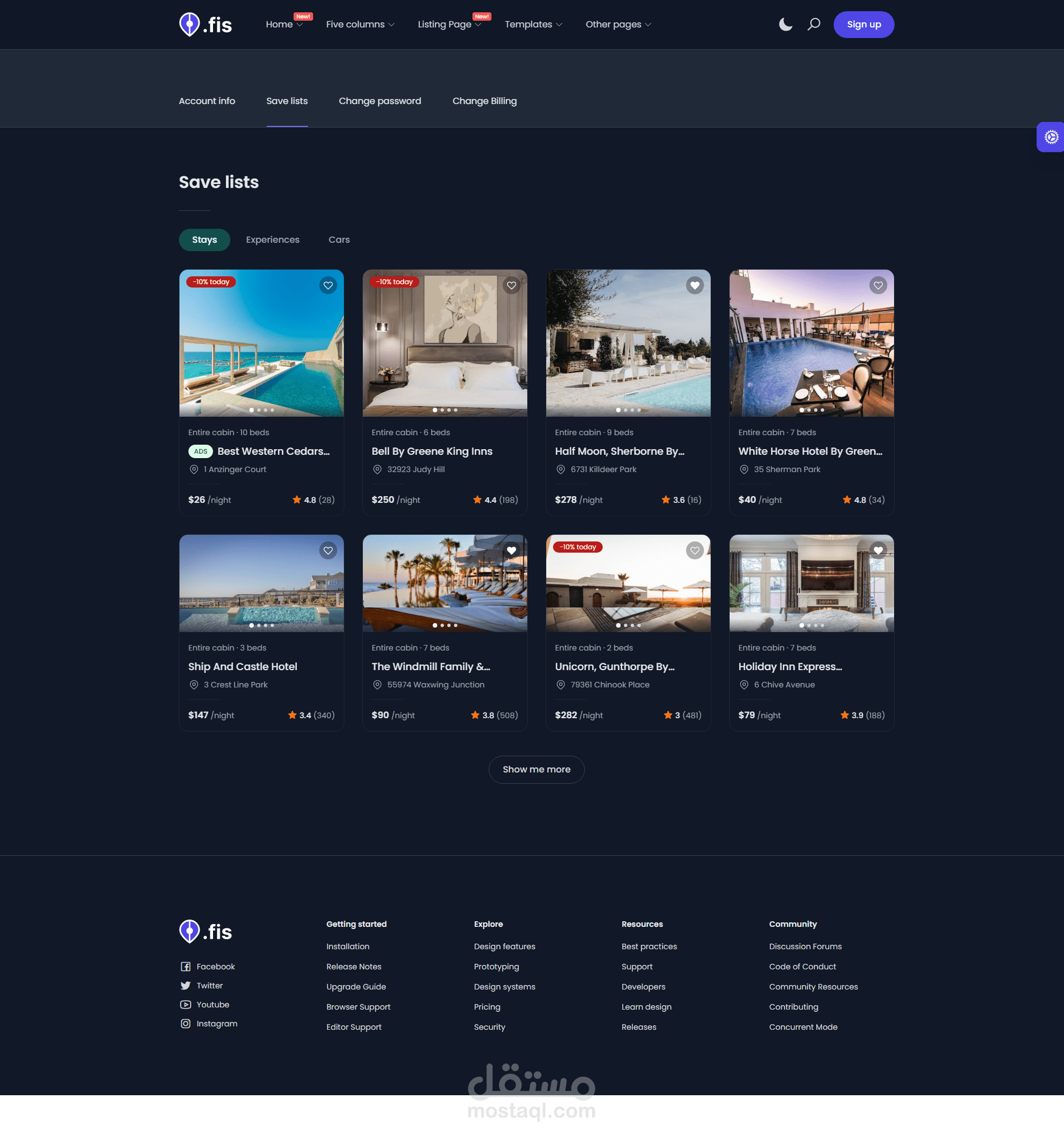This screenshot has height=1145, width=1064.
Task: Switch to the Experiences tab
Action: click(x=272, y=239)
